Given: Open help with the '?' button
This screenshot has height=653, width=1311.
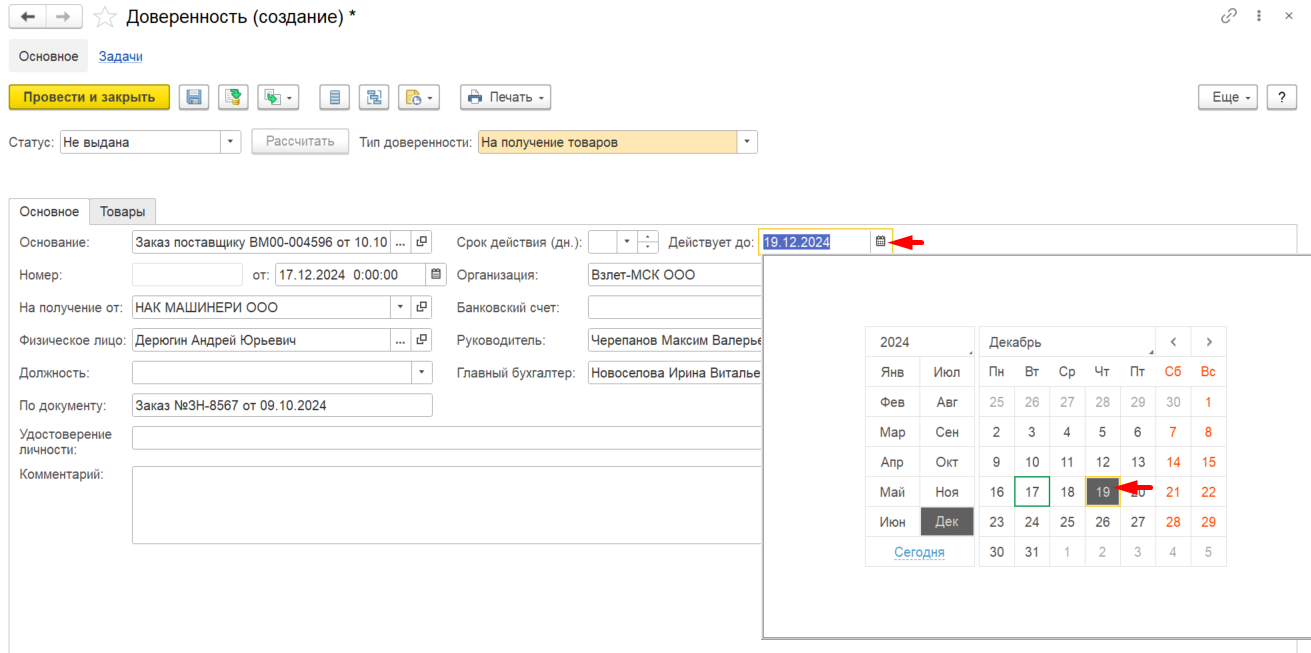Looking at the screenshot, I should tap(1282, 97).
